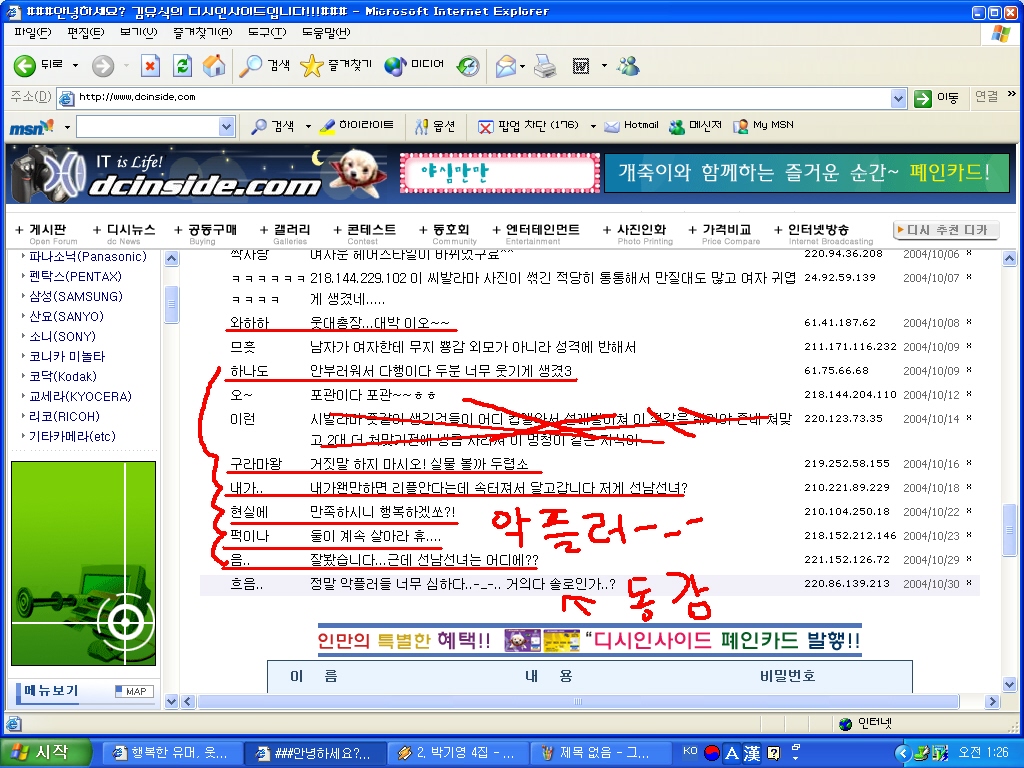
Task: Delete mark beside the 2004/10/30 comment
Action: coord(968,583)
